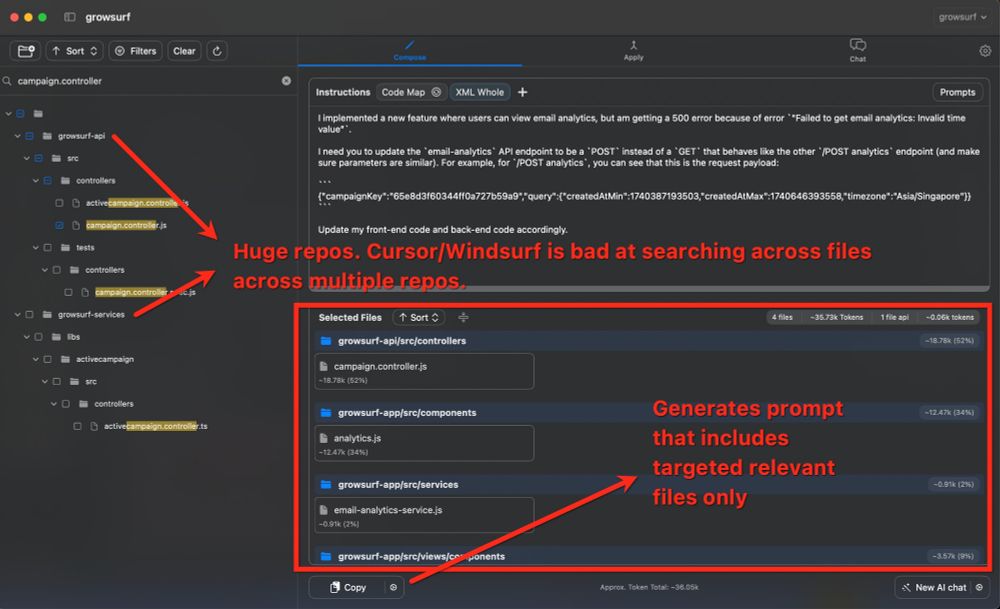
Task: Open the Sort dropdown in file tree toolbar
Action: point(75,51)
